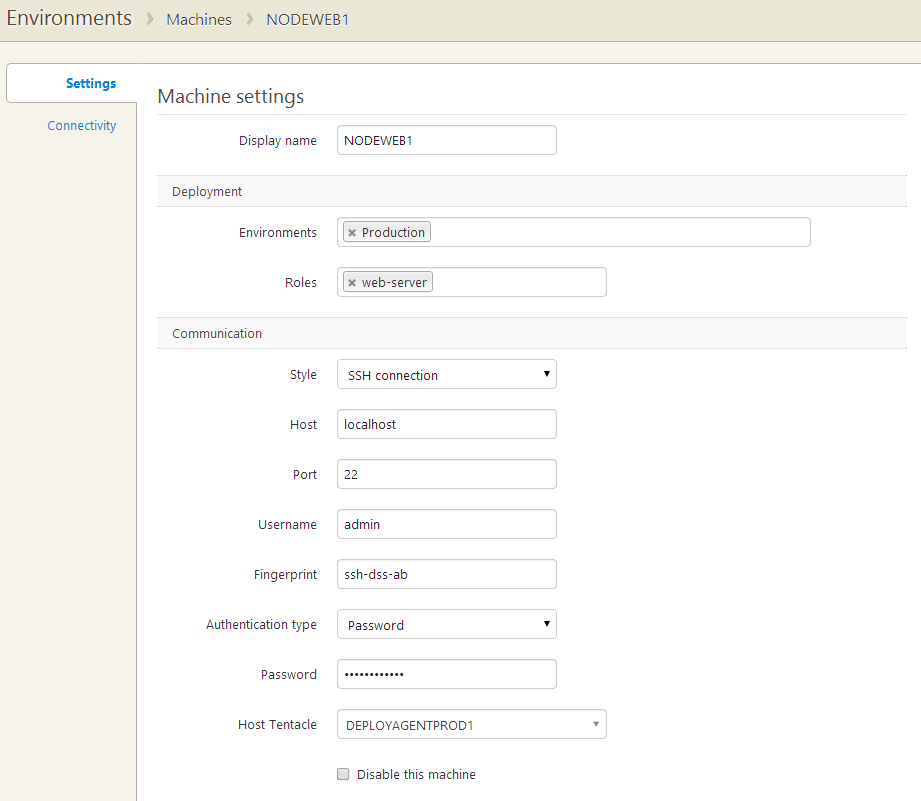Navigate to Environments via breadcrumb
This screenshot has width=921, height=801.
coord(68,18)
